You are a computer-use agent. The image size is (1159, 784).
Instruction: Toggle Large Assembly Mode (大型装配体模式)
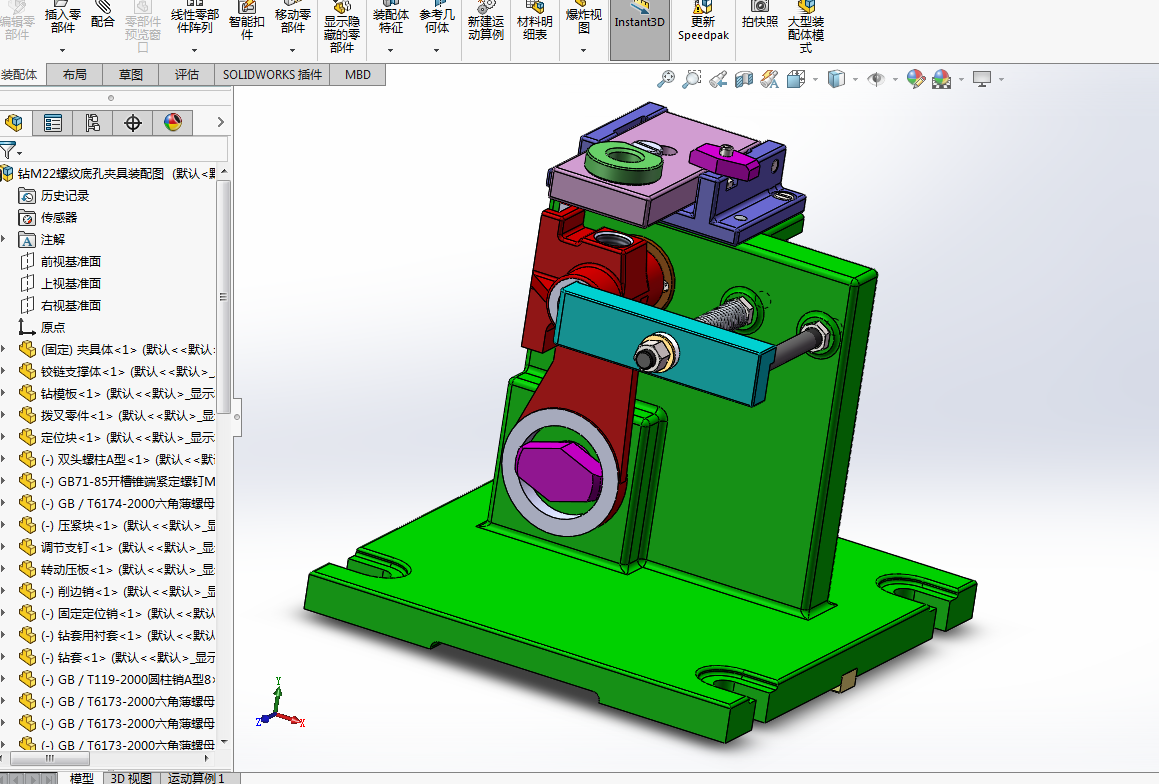coord(806,27)
